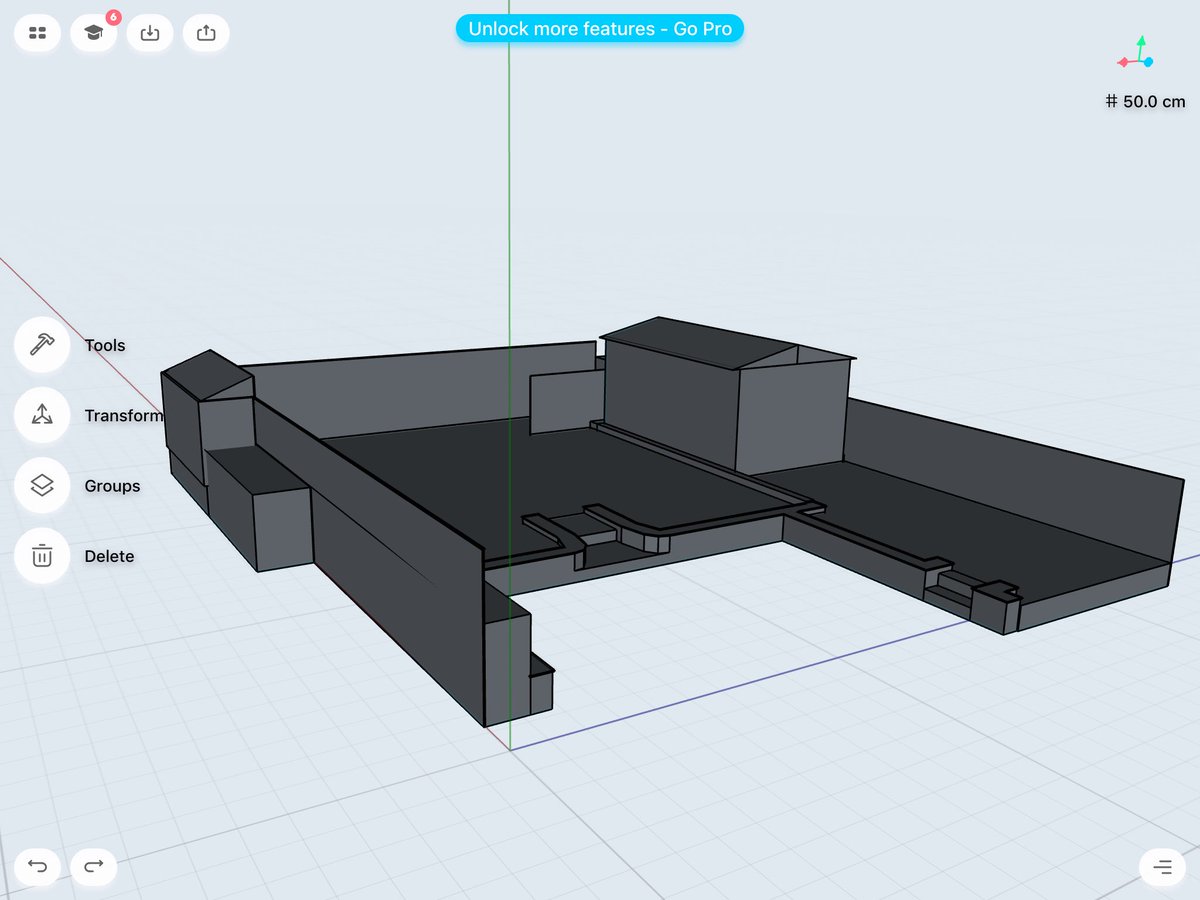1200x900 pixels.
Task: Open the projects grid menu icon
Action: (38, 33)
